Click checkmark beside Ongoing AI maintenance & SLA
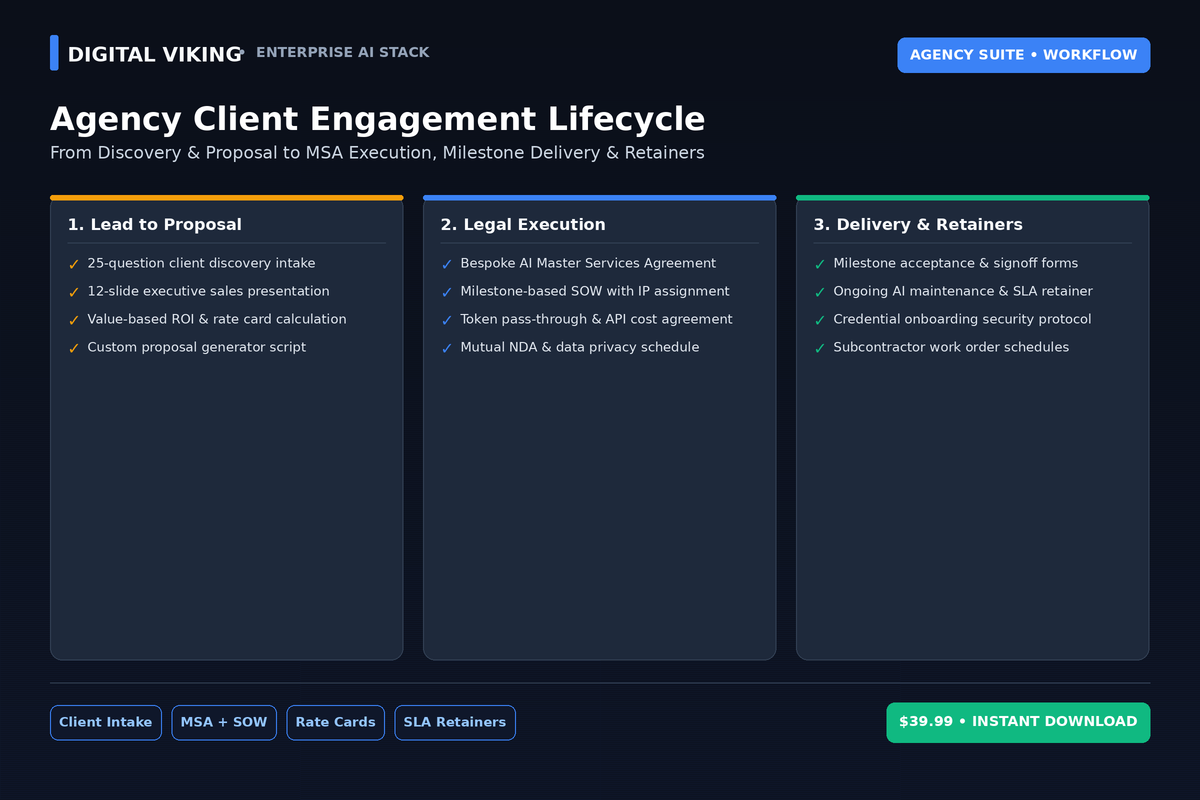The image size is (1200, 800). [x=820, y=293]
